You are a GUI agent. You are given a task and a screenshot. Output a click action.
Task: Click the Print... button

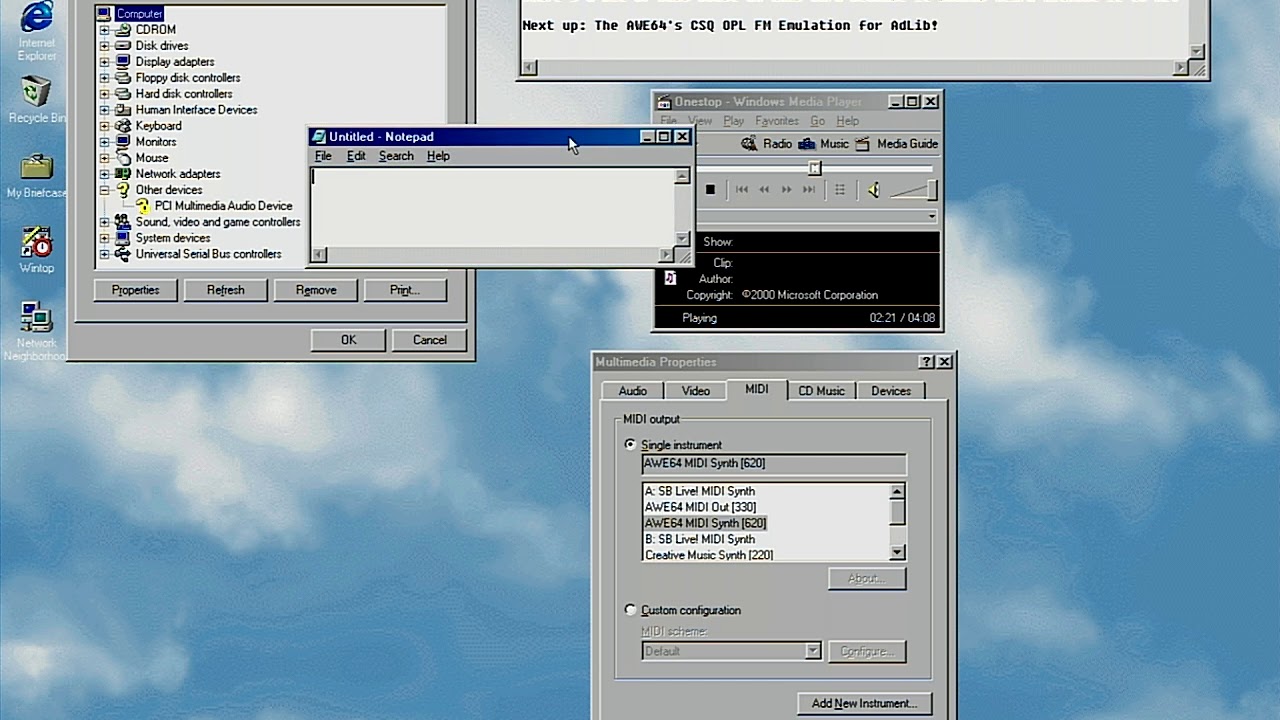(x=405, y=290)
